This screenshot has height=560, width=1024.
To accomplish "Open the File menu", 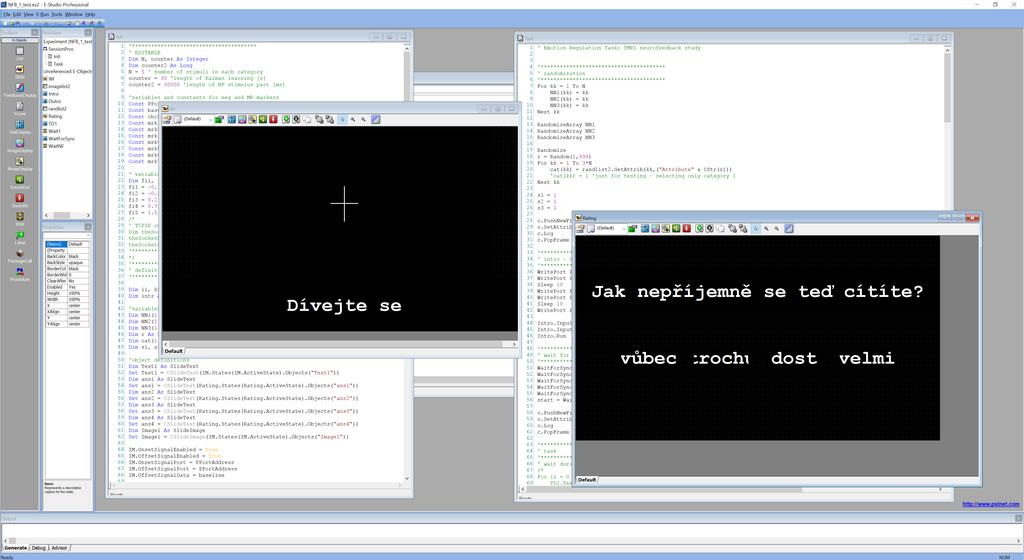I will 7,14.
